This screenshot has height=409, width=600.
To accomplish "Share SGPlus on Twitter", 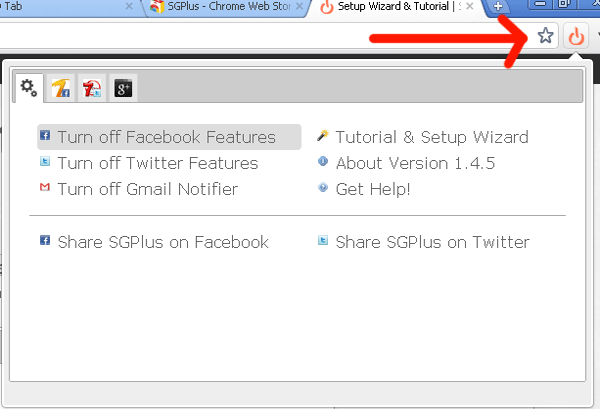I will (432, 242).
